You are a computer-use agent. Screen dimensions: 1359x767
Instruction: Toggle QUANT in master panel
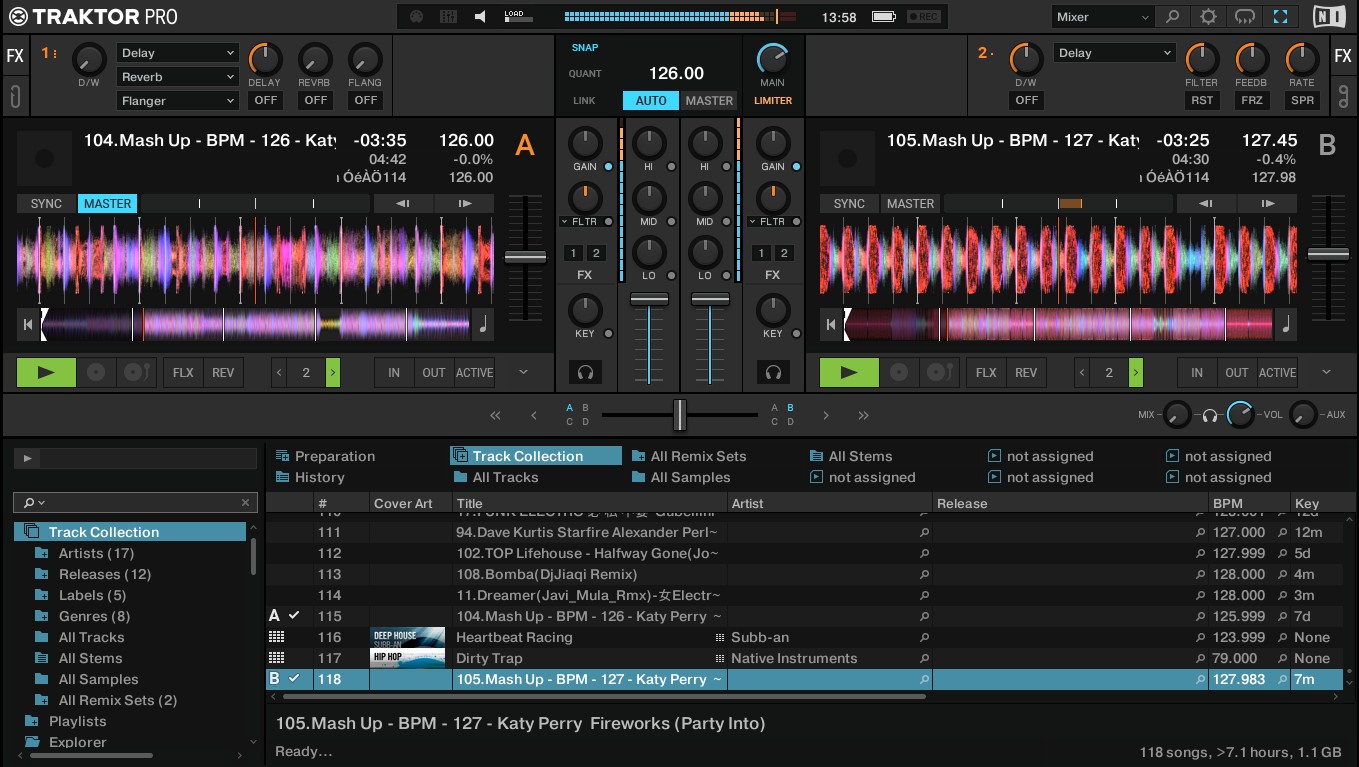pyautogui.click(x=585, y=74)
